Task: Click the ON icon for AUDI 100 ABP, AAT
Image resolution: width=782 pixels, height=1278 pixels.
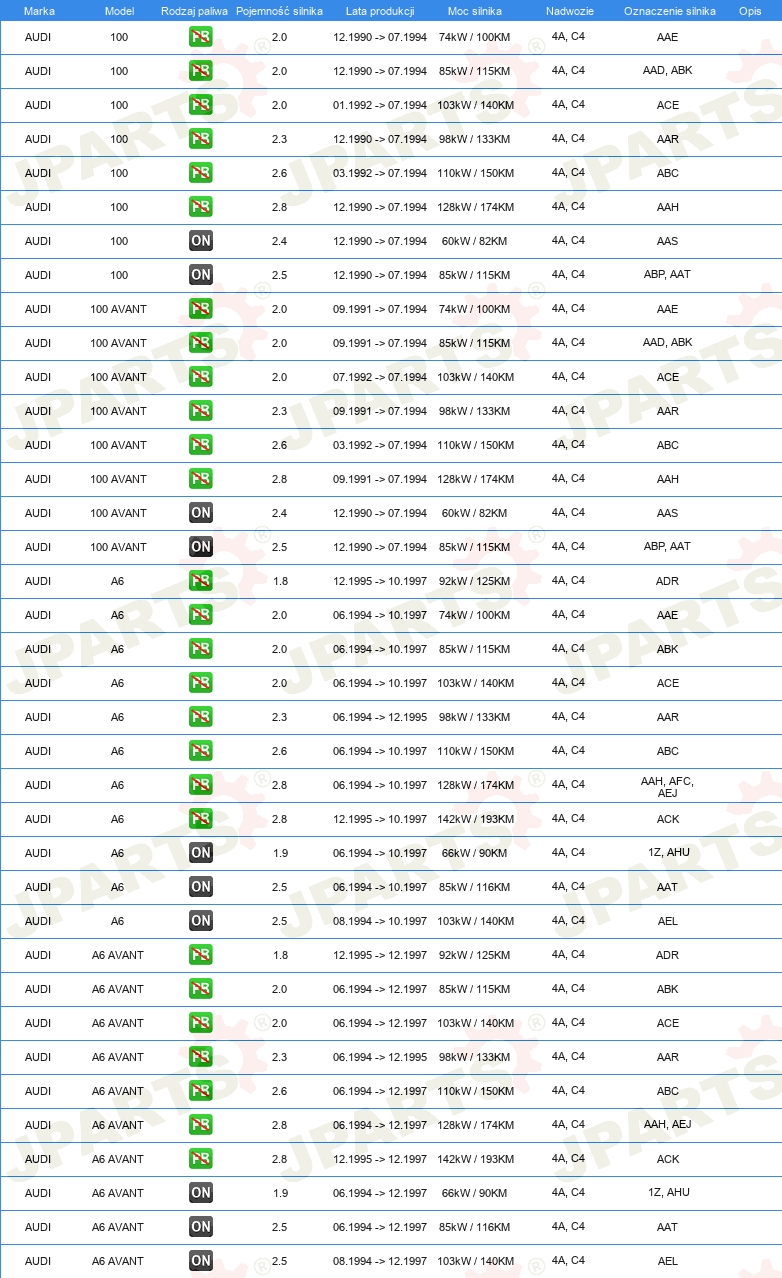Action: click(201, 275)
